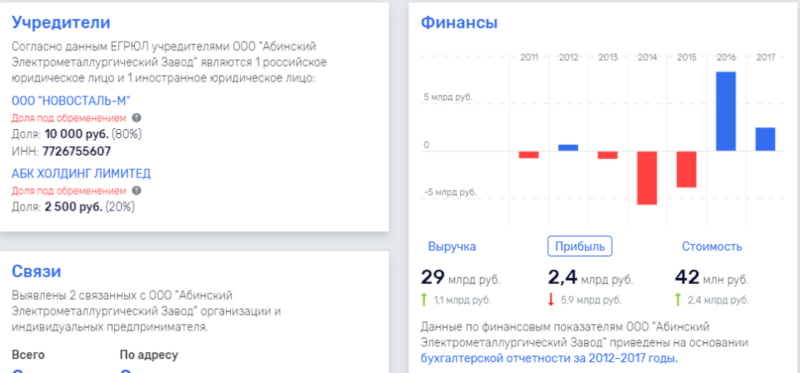Click the 42 млн руб. value figure
Viewport: 800px width, 373px height.
point(712,278)
